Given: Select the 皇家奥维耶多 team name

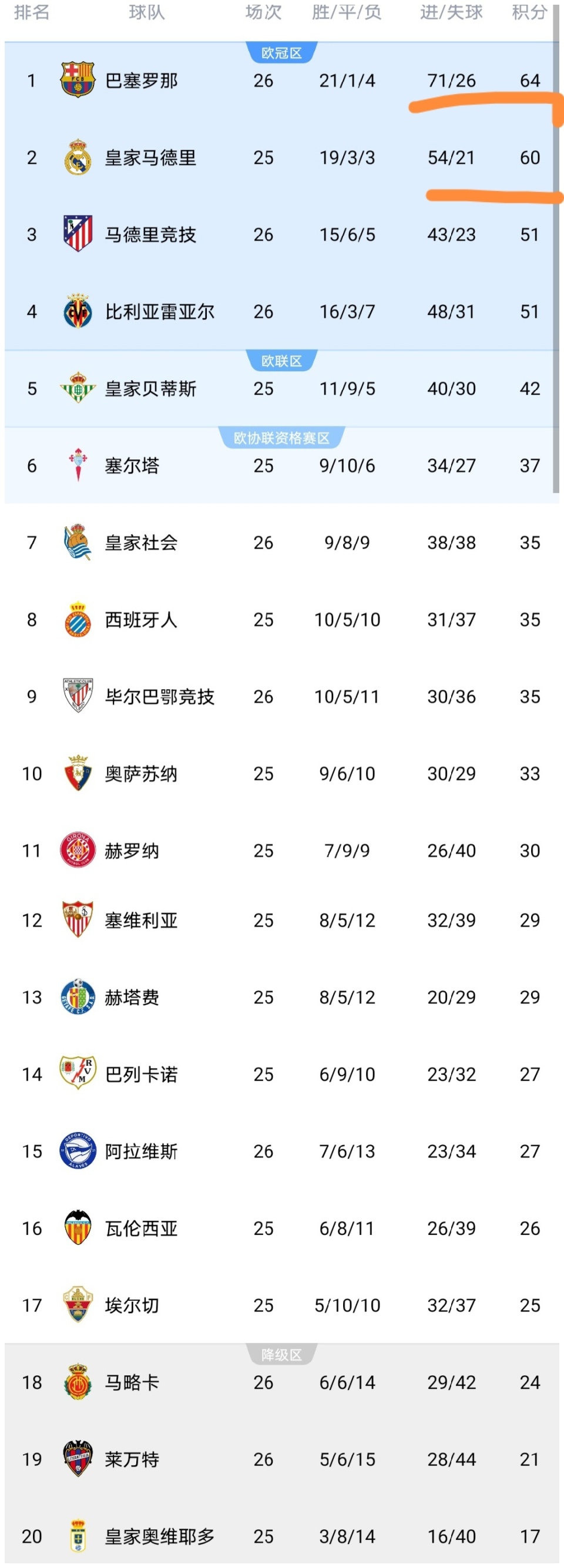Looking at the screenshot, I should click(x=159, y=1536).
